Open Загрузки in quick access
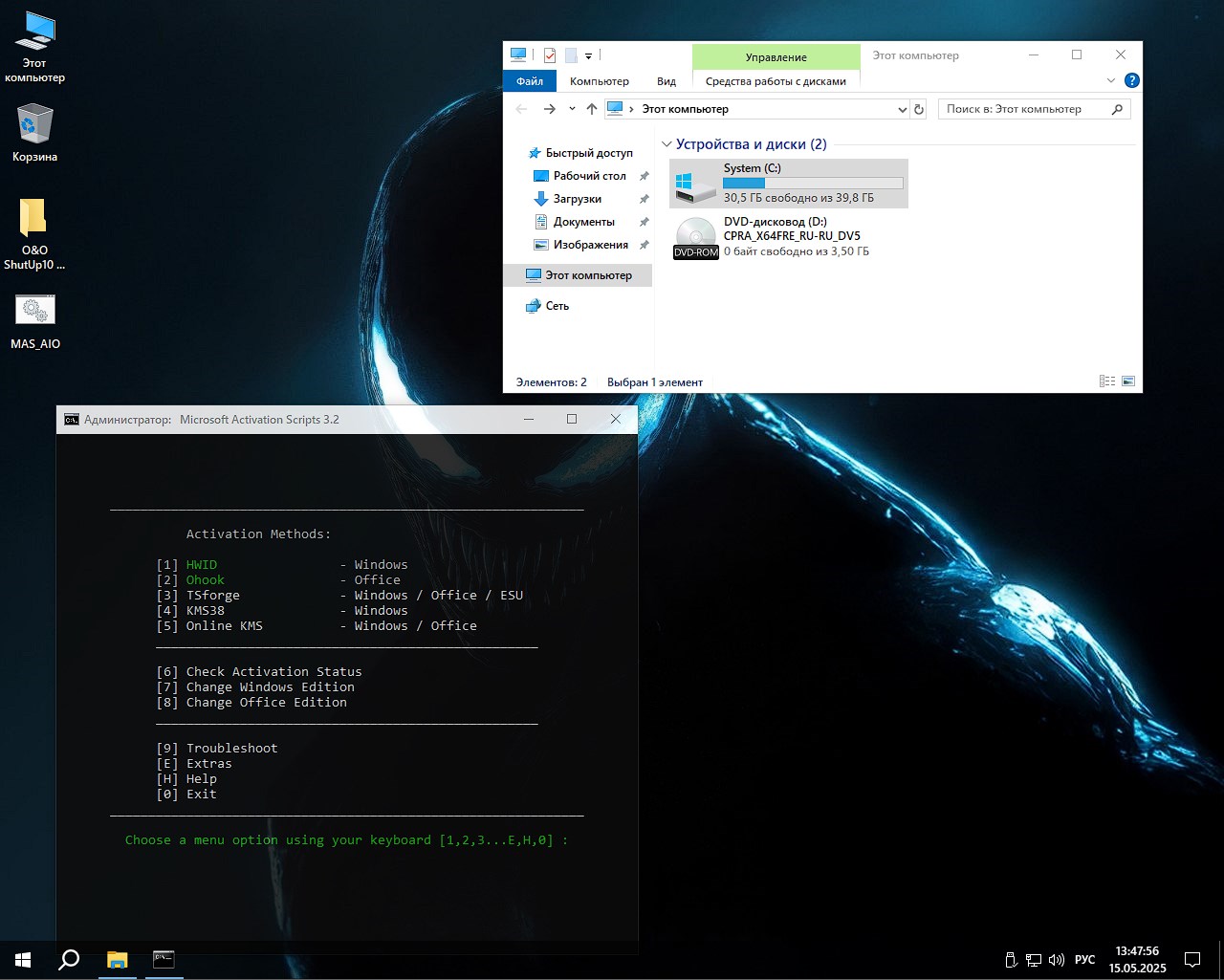This screenshot has width=1224, height=980. point(578,199)
